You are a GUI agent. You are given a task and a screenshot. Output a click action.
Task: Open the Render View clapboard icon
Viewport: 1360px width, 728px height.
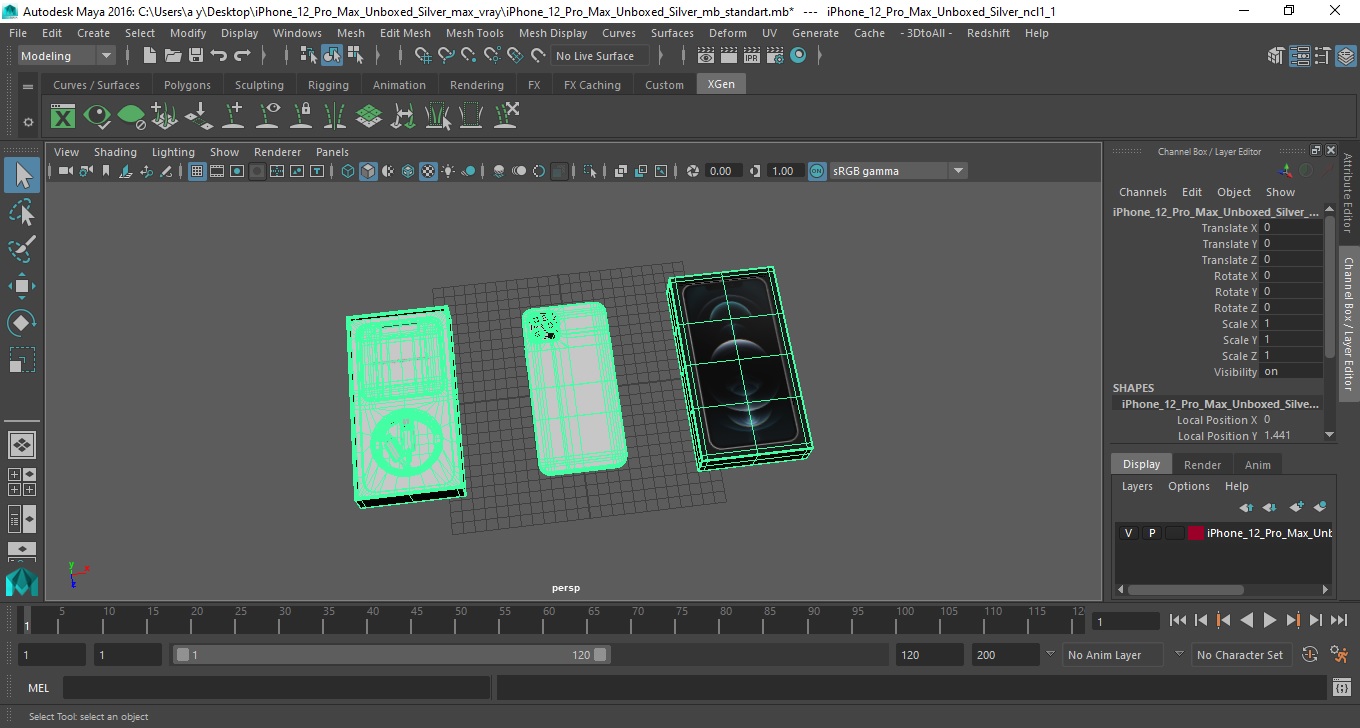click(706, 56)
